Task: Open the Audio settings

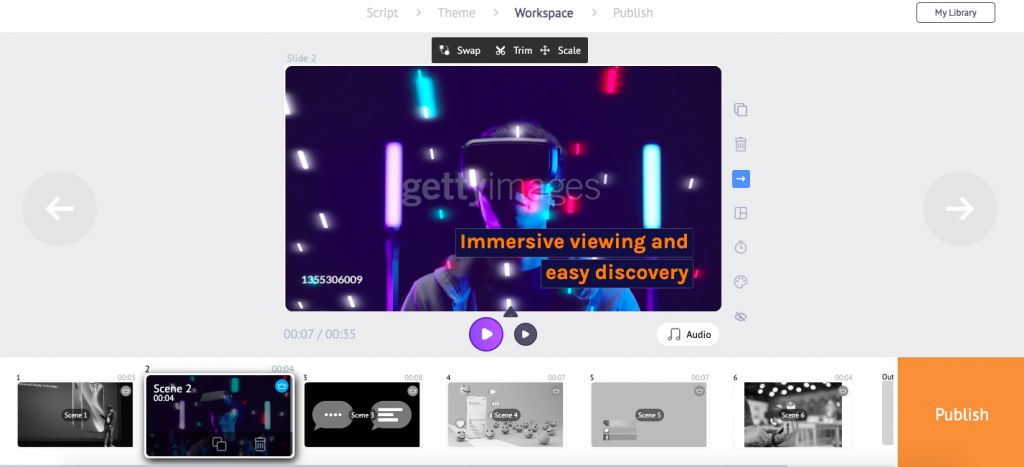Action: coord(688,334)
